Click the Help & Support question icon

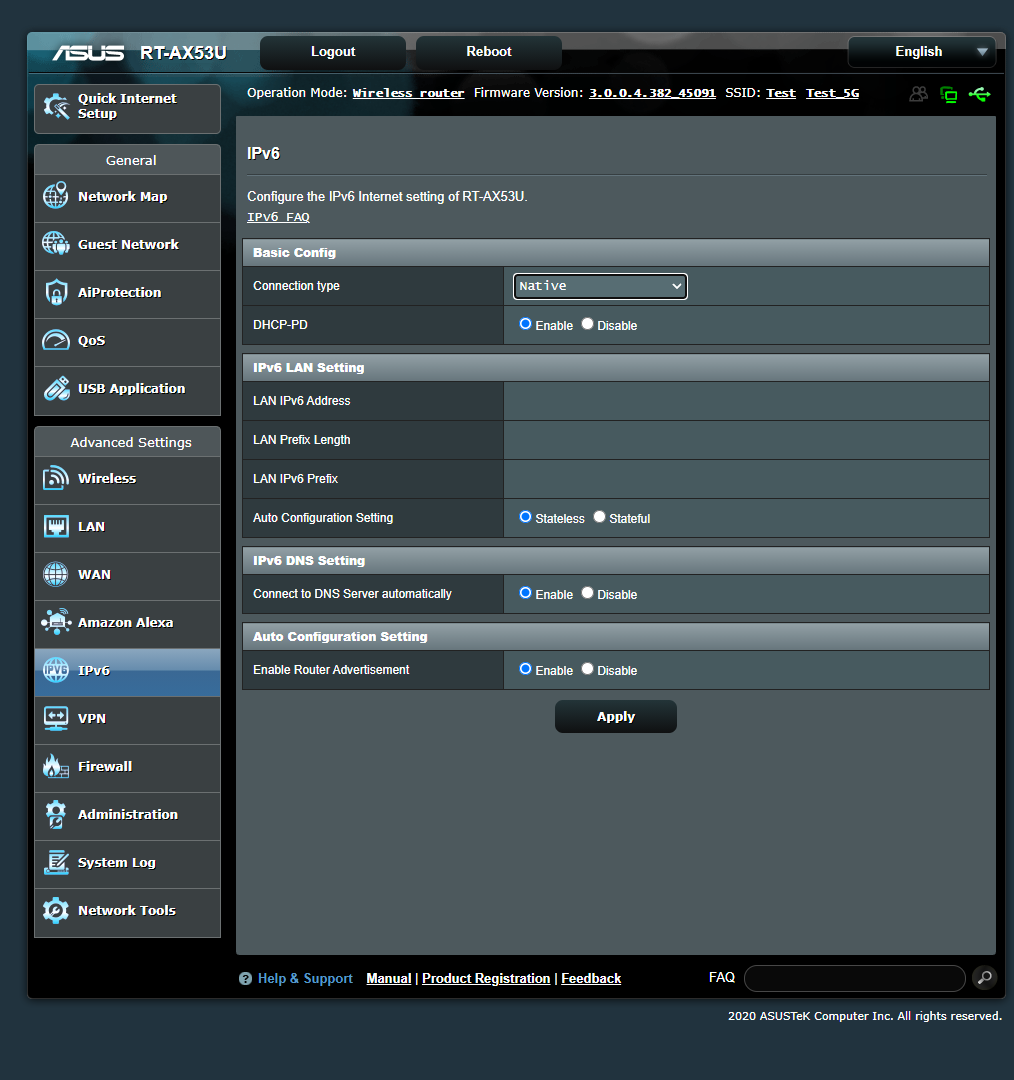245,979
